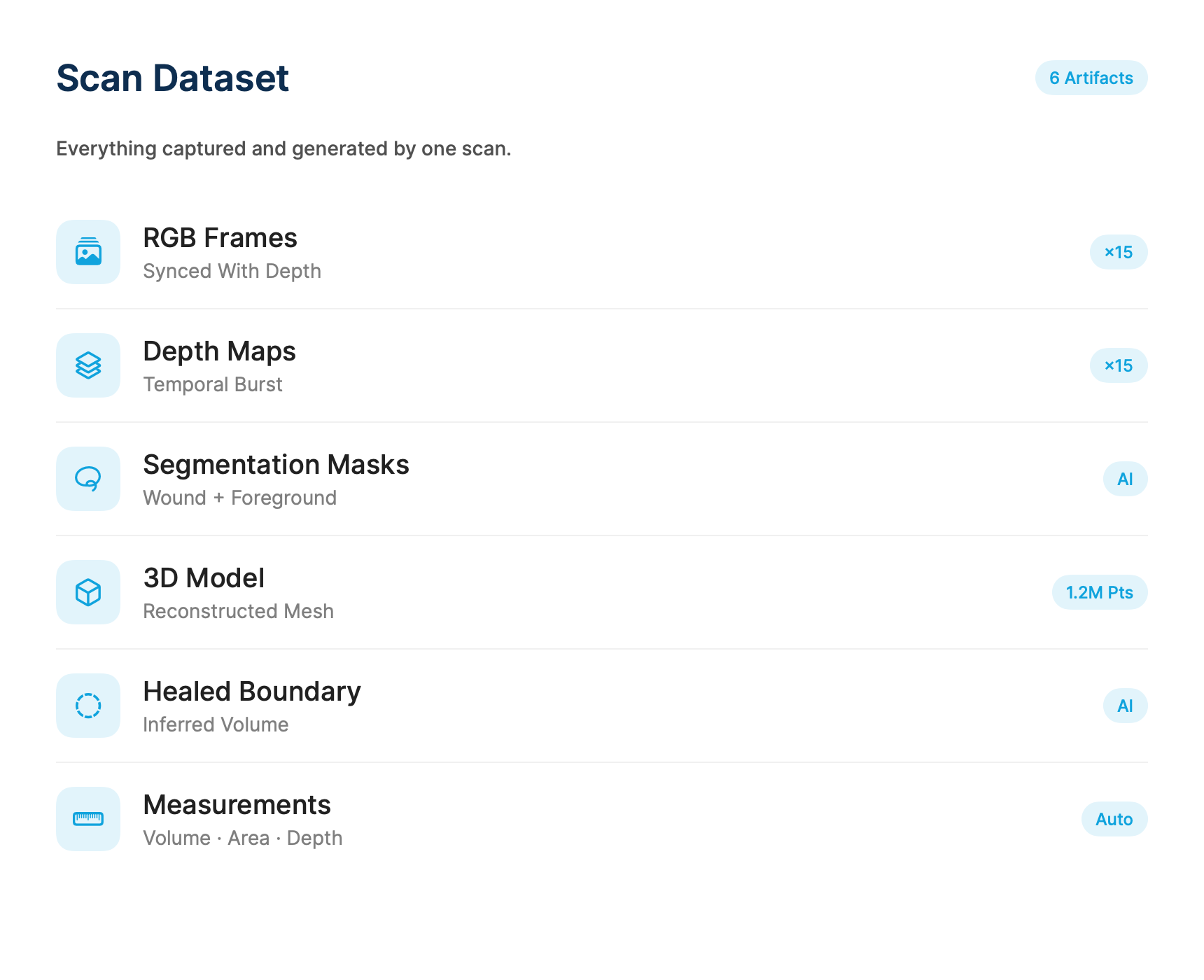This screenshot has height=980, width=1204.
Task: Open the Depth Maps title
Action: 219,351
